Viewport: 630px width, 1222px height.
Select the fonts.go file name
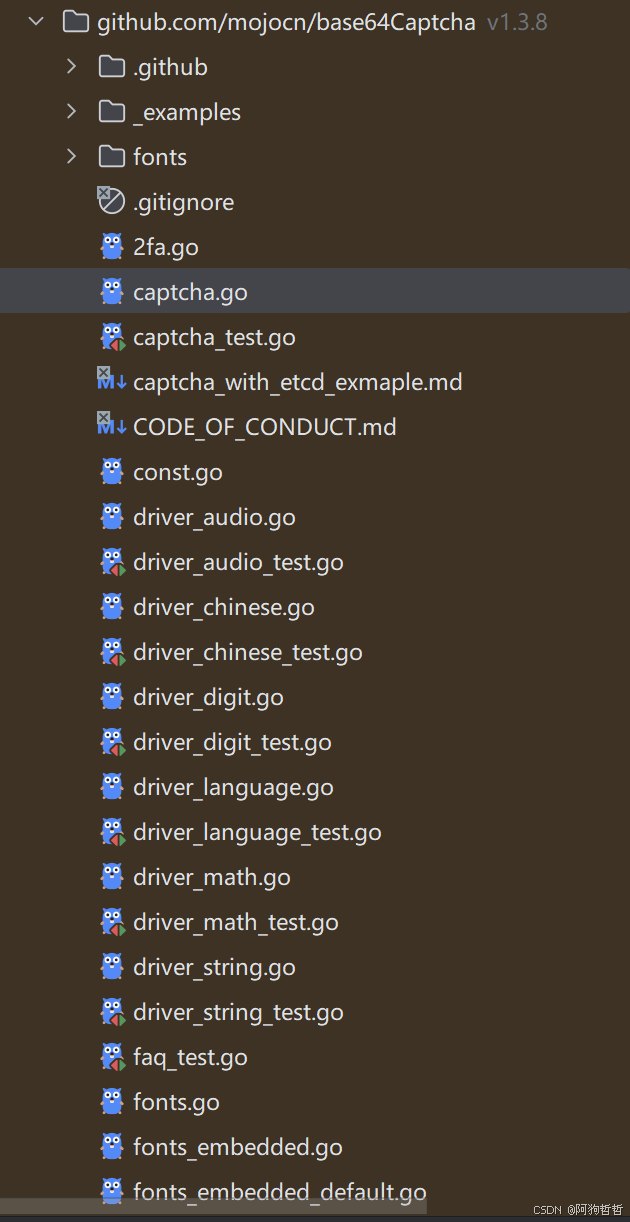click(x=176, y=1102)
